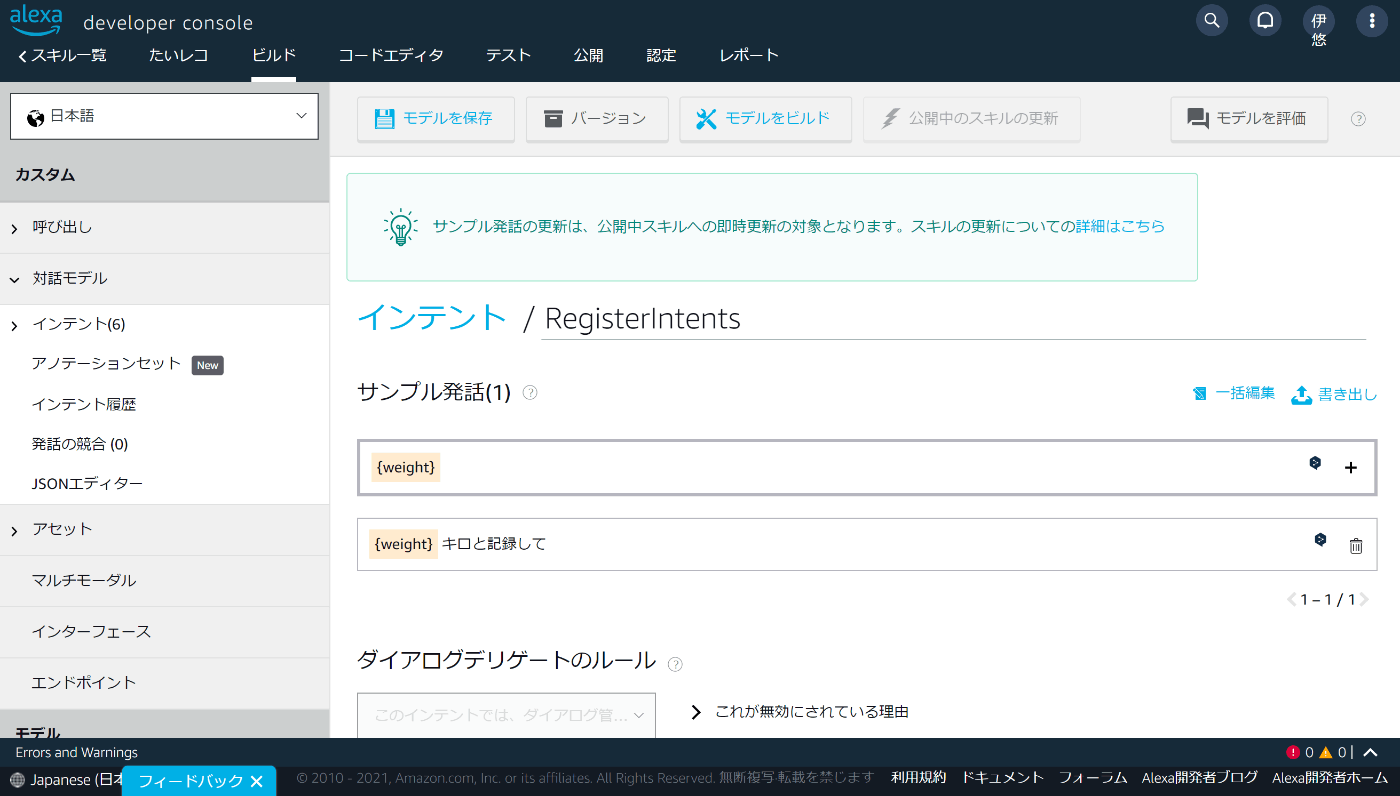Screen dimensions: 1400x796
Task: Open アノテーションセット in sidebar
Action: pos(107,364)
